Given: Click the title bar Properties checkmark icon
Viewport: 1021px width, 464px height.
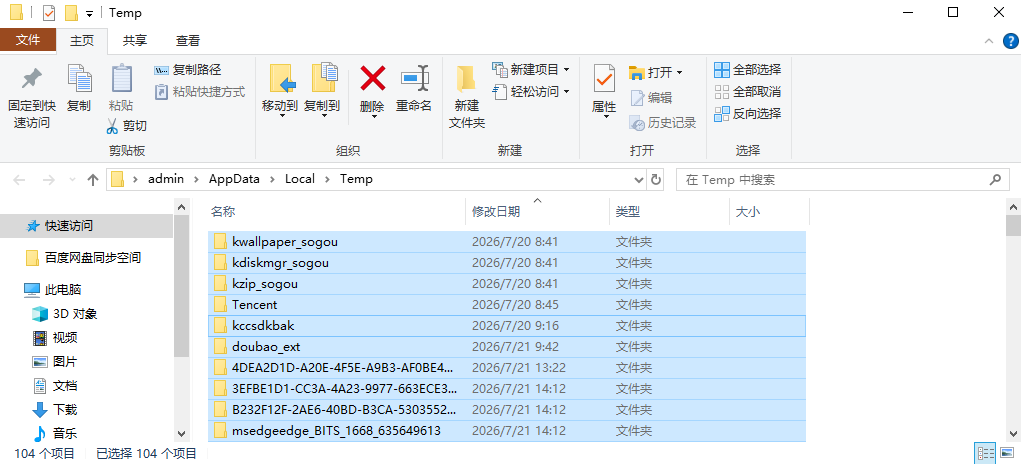Looking at the screenshot, I should (x=49, y=12).
